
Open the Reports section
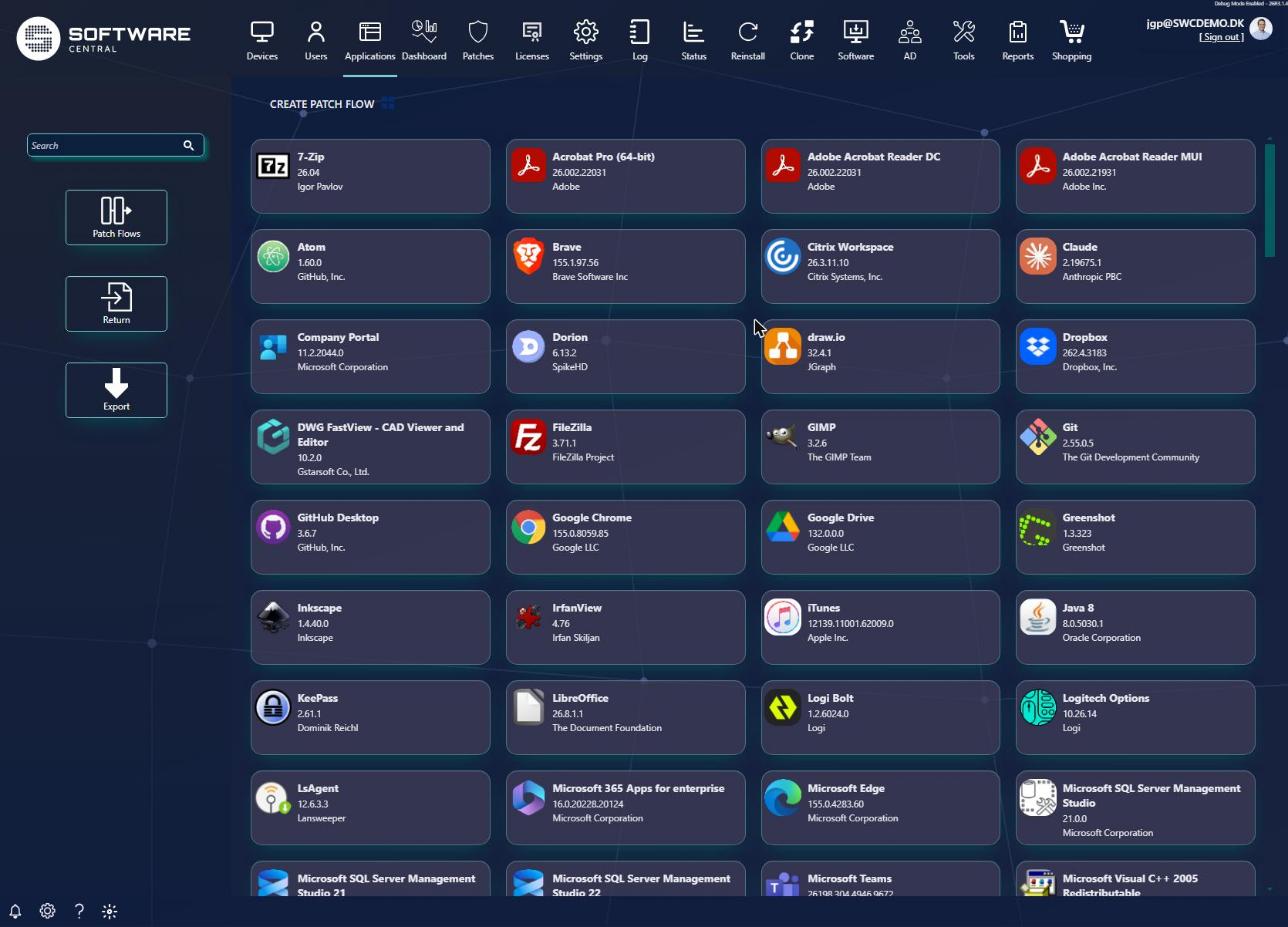(x=1018, y=41)
